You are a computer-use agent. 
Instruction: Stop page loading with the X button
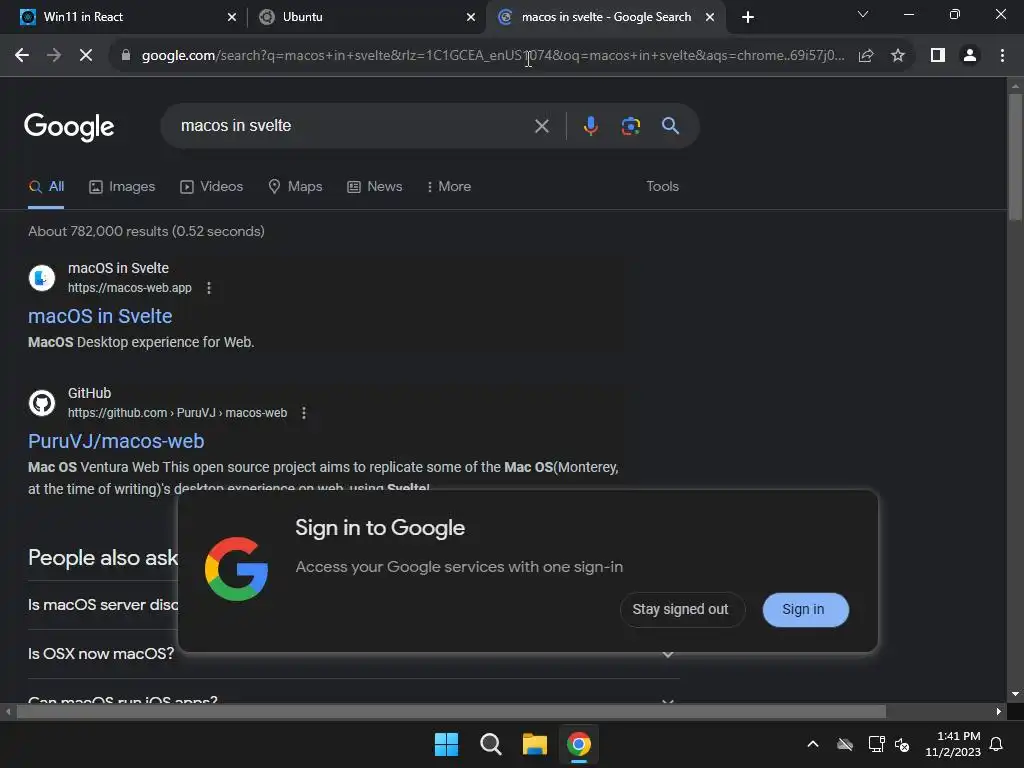pyautogui.click(x=86, y=56)
